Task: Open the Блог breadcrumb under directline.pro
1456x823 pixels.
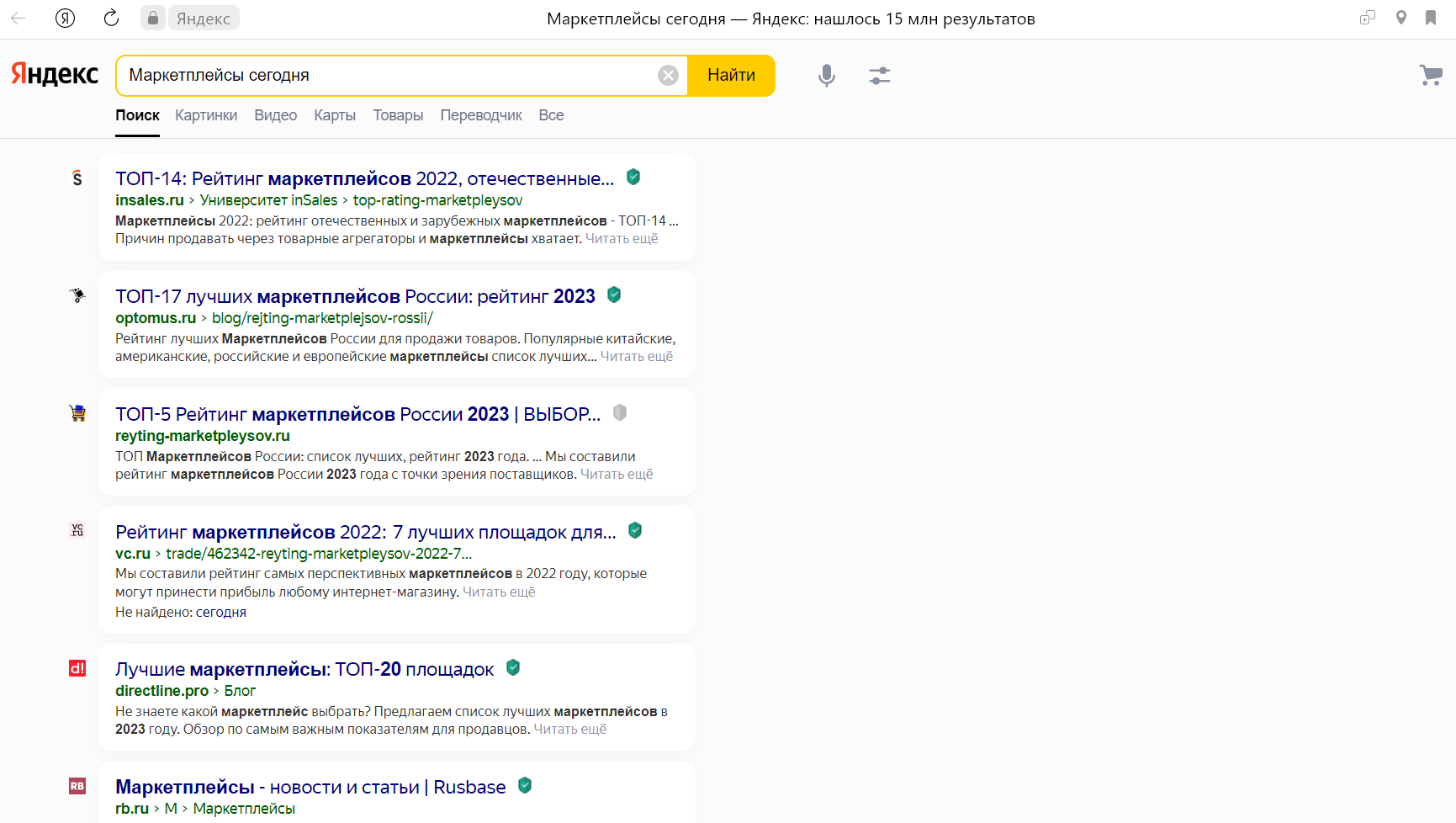Action: [x=240, y=691]
